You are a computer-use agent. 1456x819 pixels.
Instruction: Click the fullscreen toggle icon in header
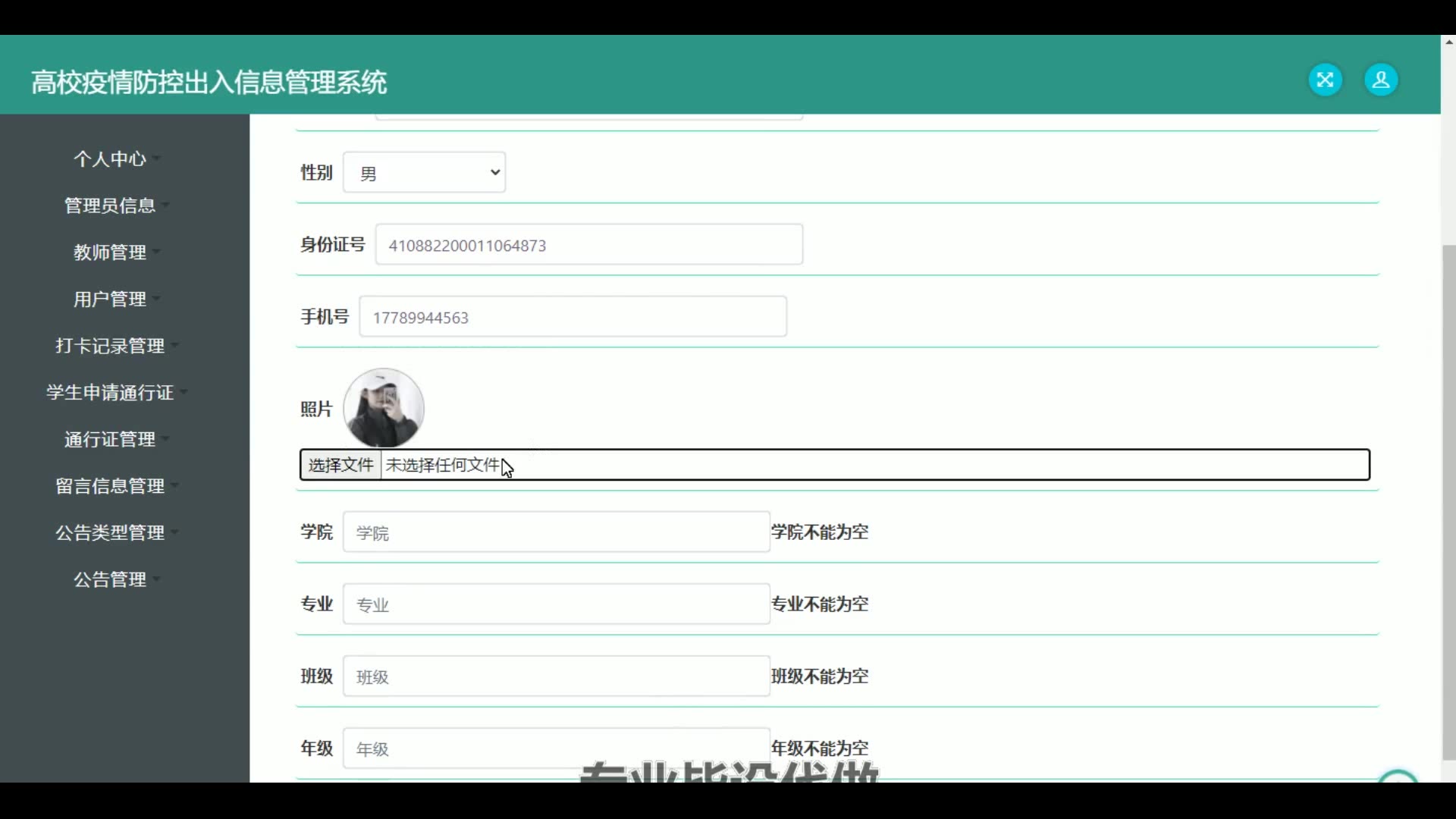pyautogui.click(x=1325, y=80)
